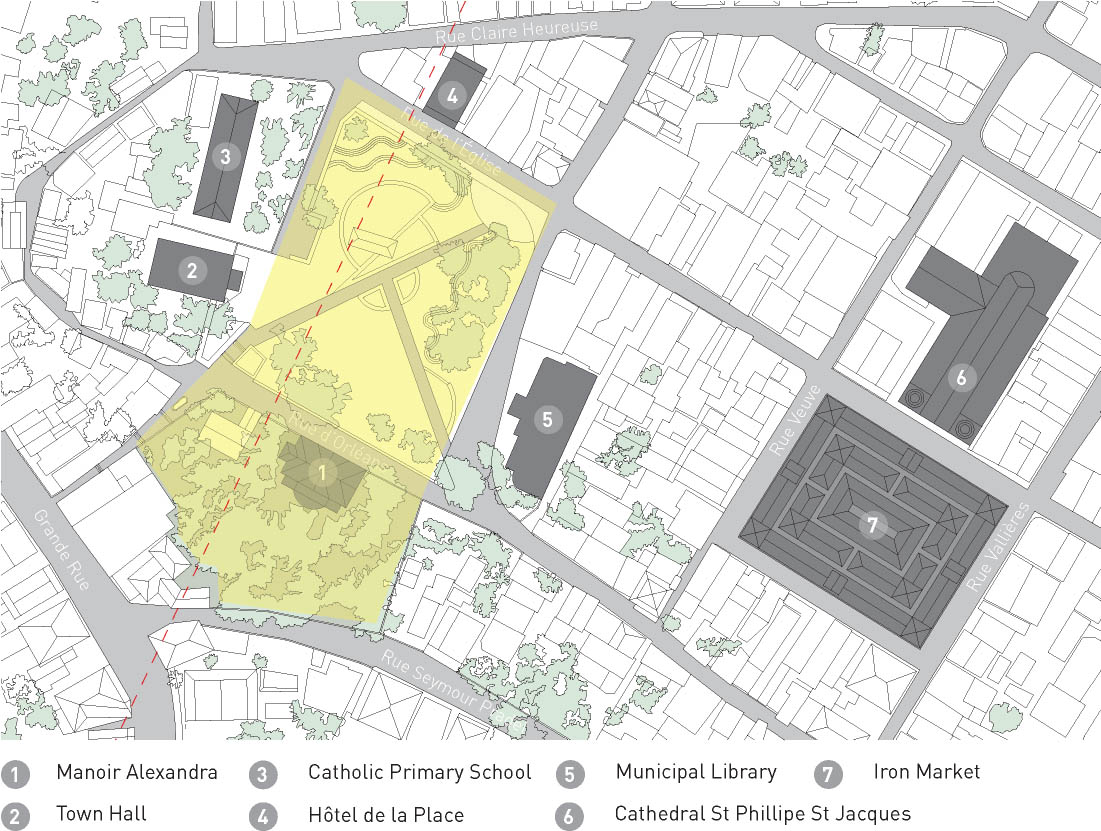Select the 'Grande Rue' street label
This screenshot has height=831, width=1101.
[x=61, y=550]
